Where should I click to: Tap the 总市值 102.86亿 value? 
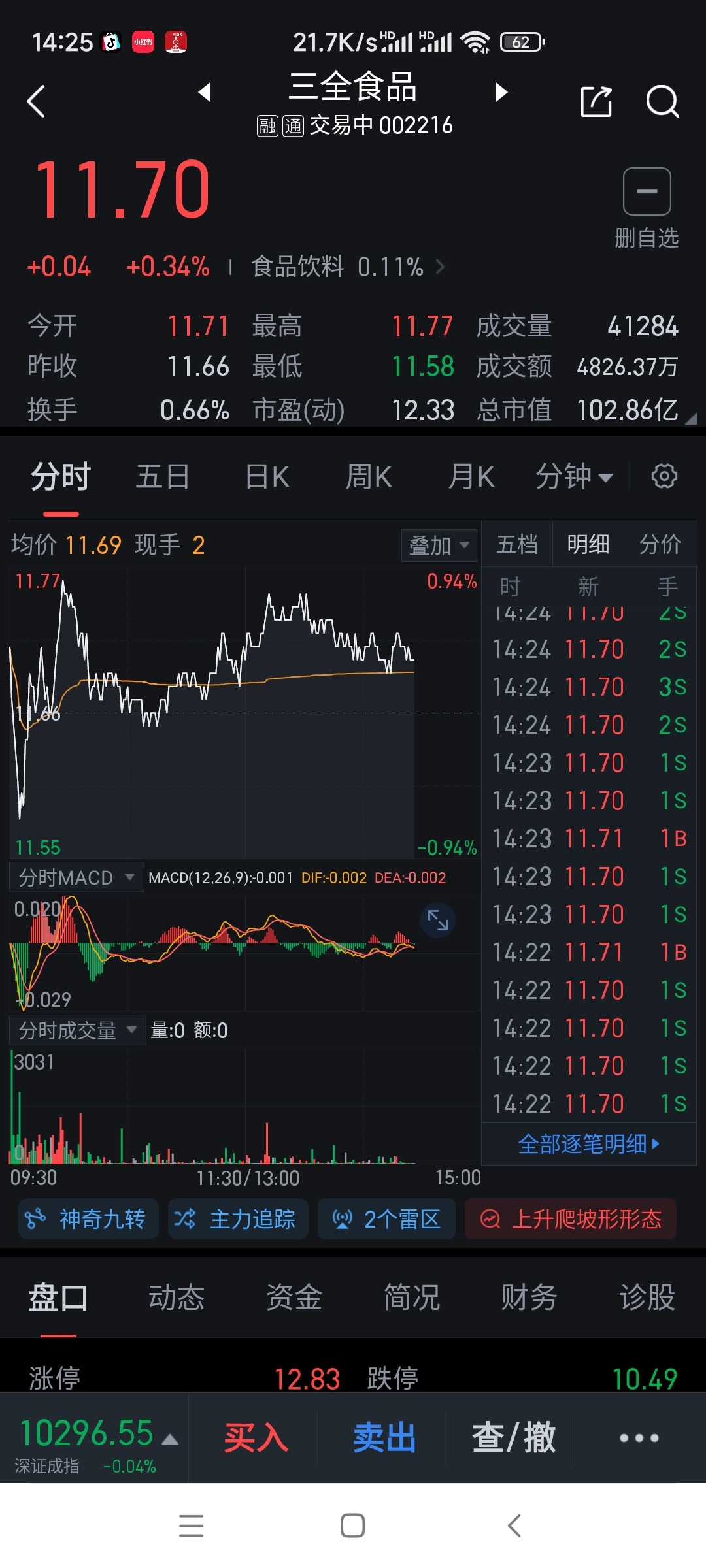pyautogui.click(x=627, y=410)
